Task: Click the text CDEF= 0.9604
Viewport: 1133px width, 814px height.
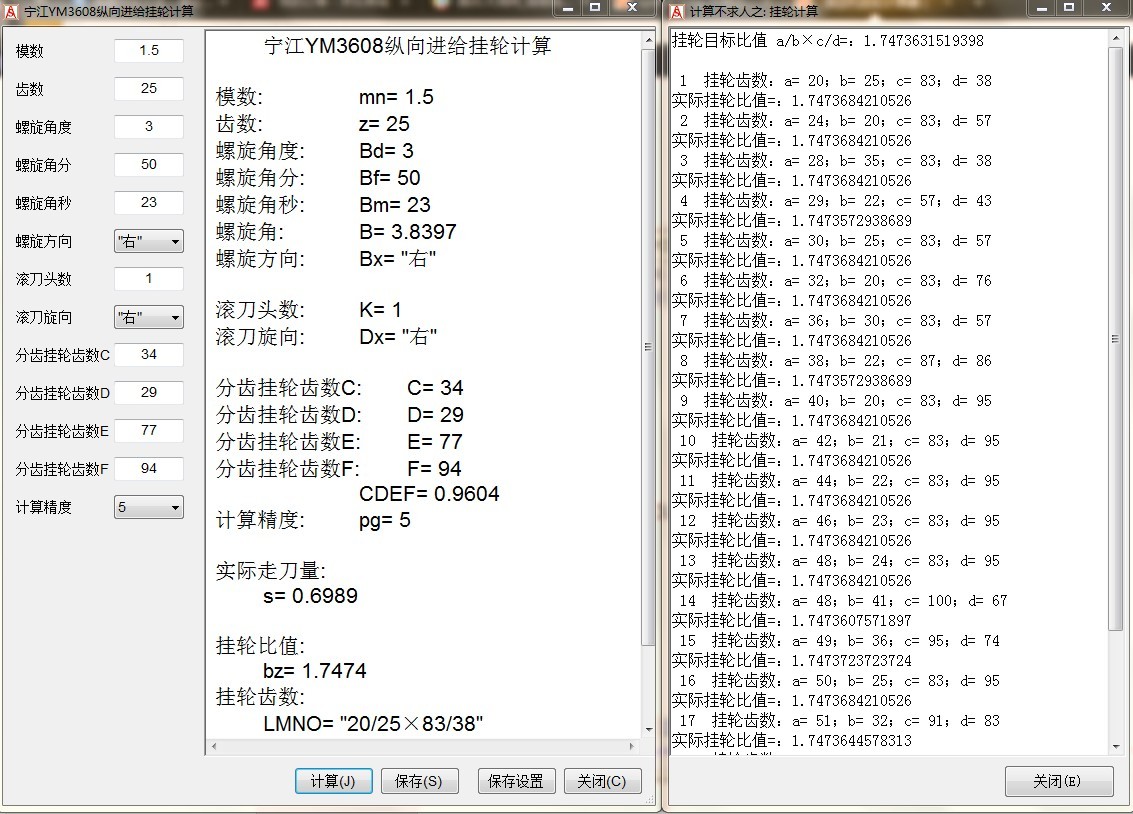Action: tap(429, 494)
